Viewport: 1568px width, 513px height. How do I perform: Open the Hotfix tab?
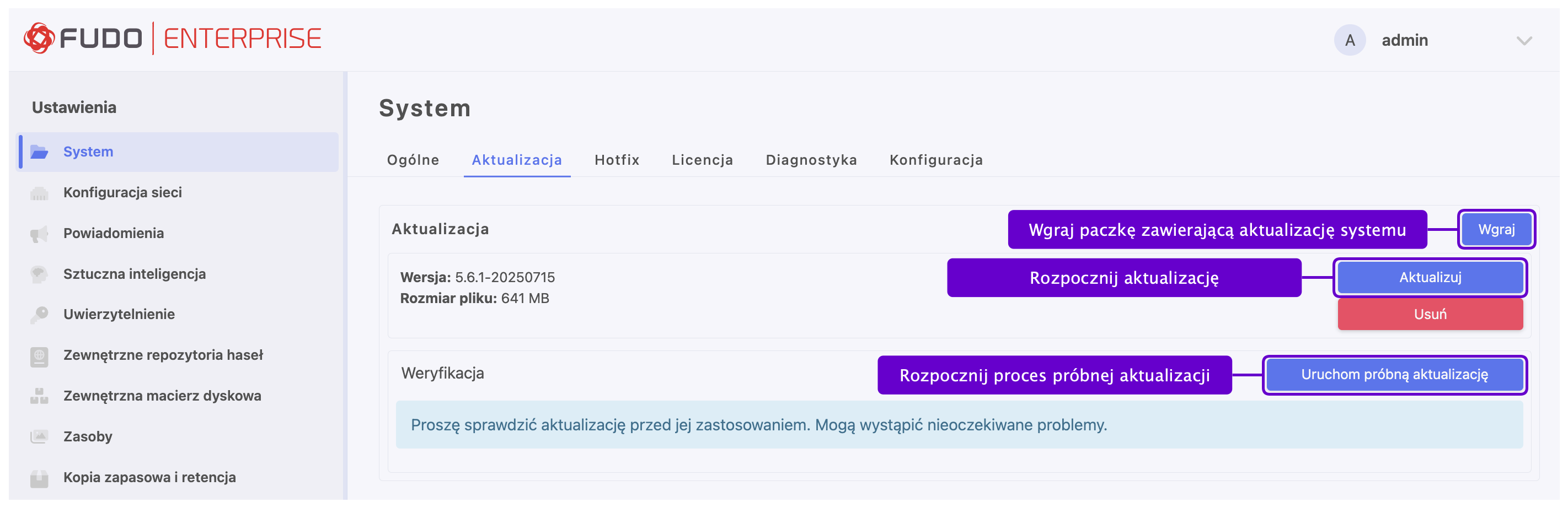(617, 160)
